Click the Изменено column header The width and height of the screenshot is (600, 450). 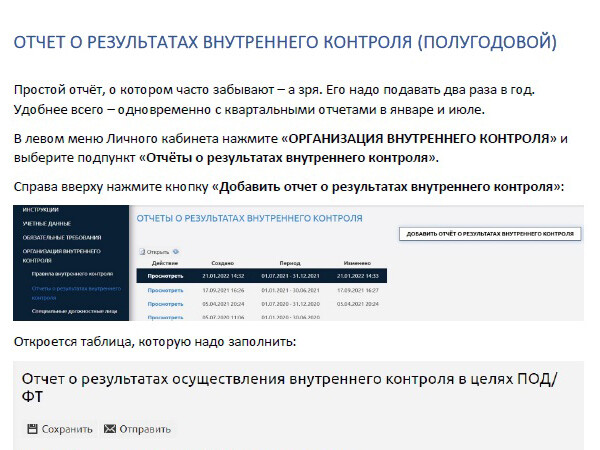point(357,263)
